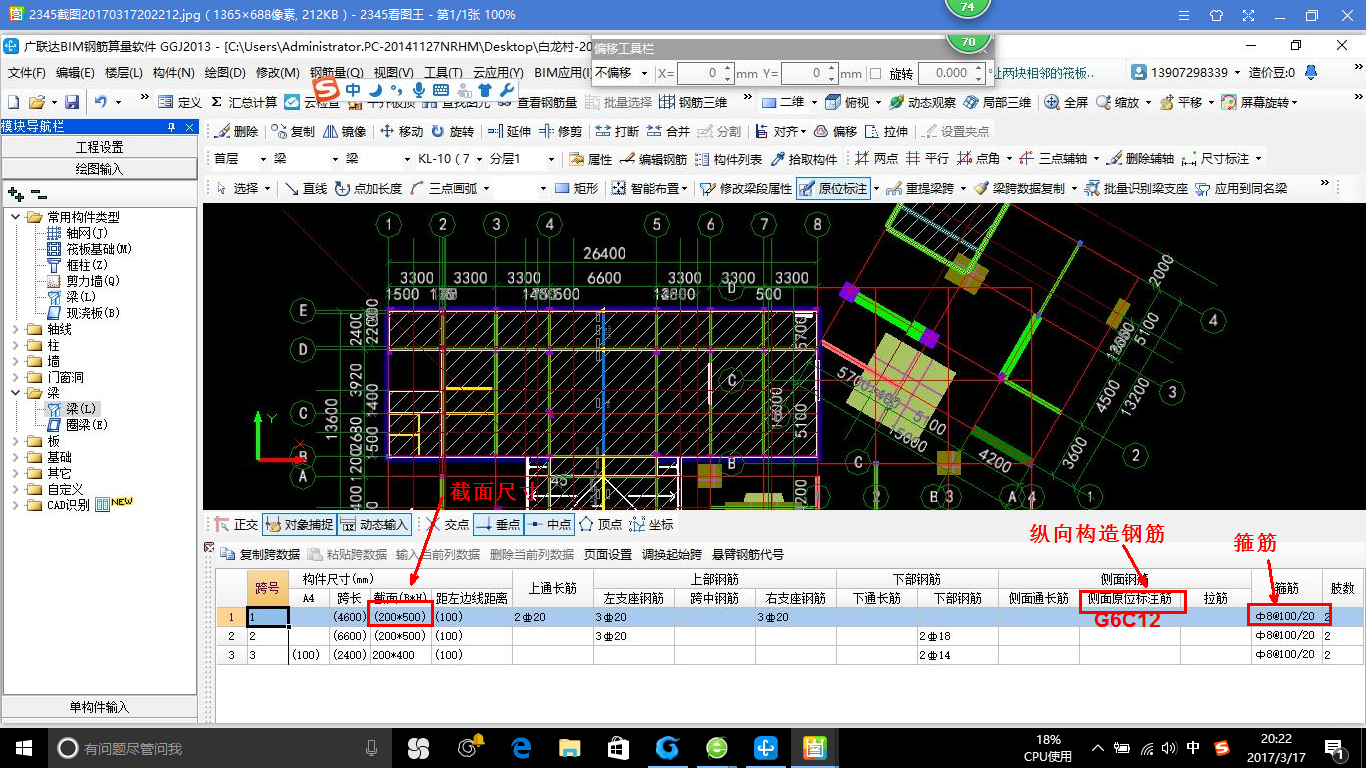Click the Save file icon

72,102
